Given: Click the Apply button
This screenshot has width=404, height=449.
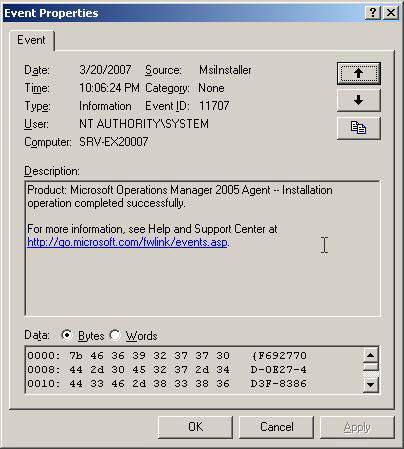Looking at the screenshot, I should (x=357, y=427).
